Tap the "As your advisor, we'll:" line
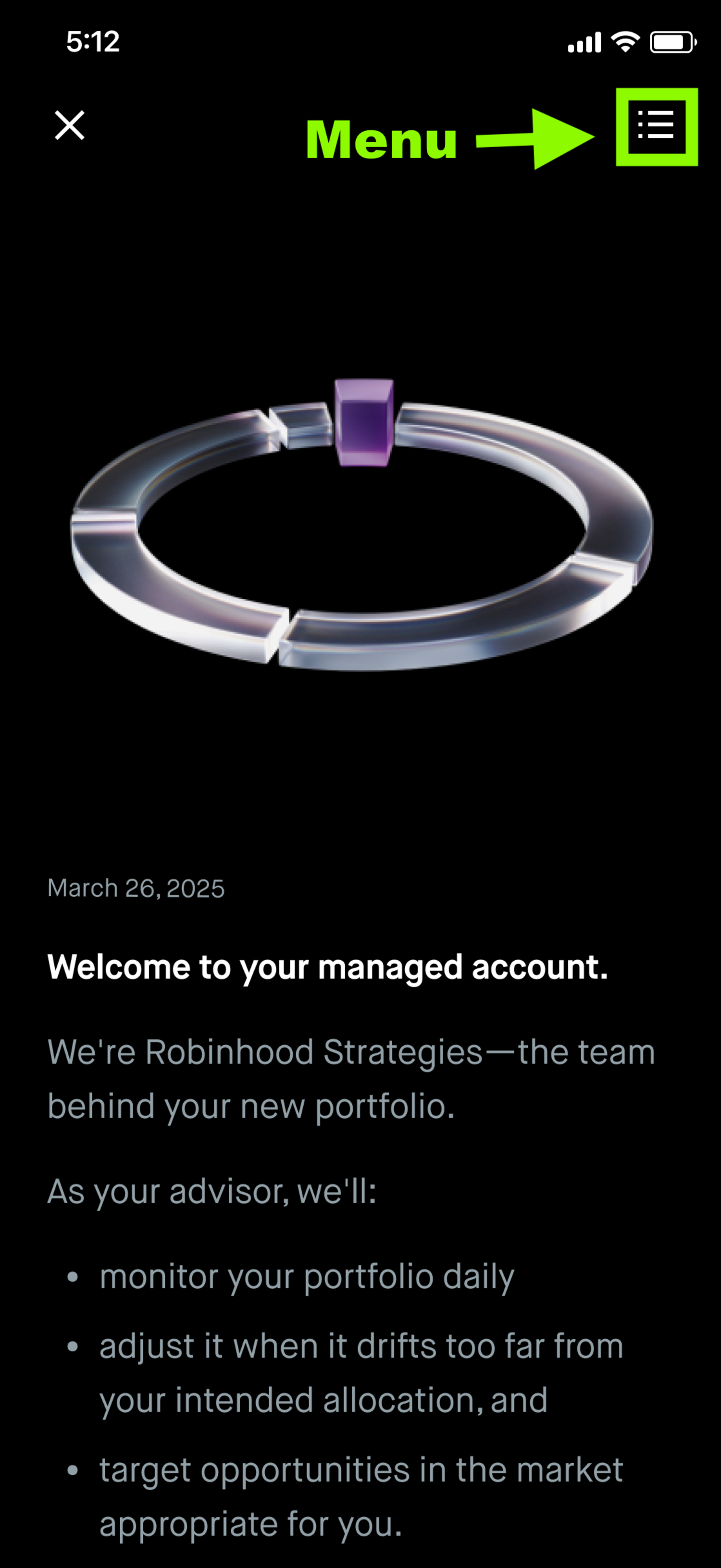Viewport: 721px width, 1568px height. tap(212, 1191)
